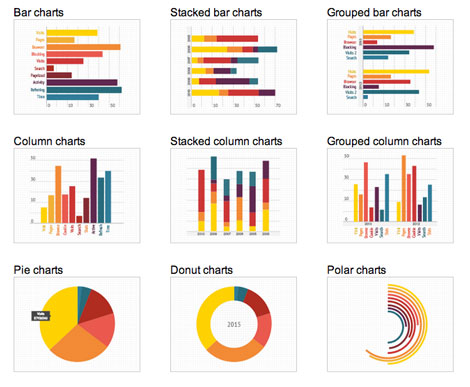Click the Stacked column charts heading
Screen dimensions: 470x387
[226, 141]
